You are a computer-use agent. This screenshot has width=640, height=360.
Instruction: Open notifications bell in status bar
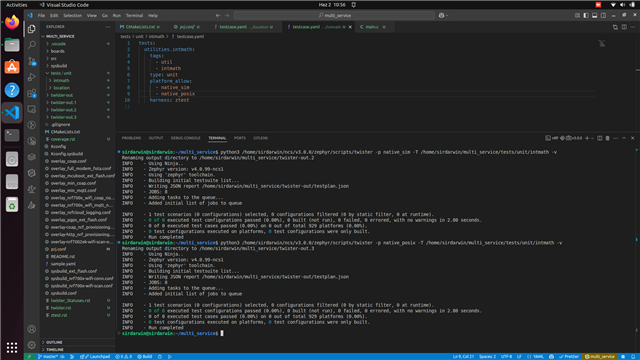633,357
